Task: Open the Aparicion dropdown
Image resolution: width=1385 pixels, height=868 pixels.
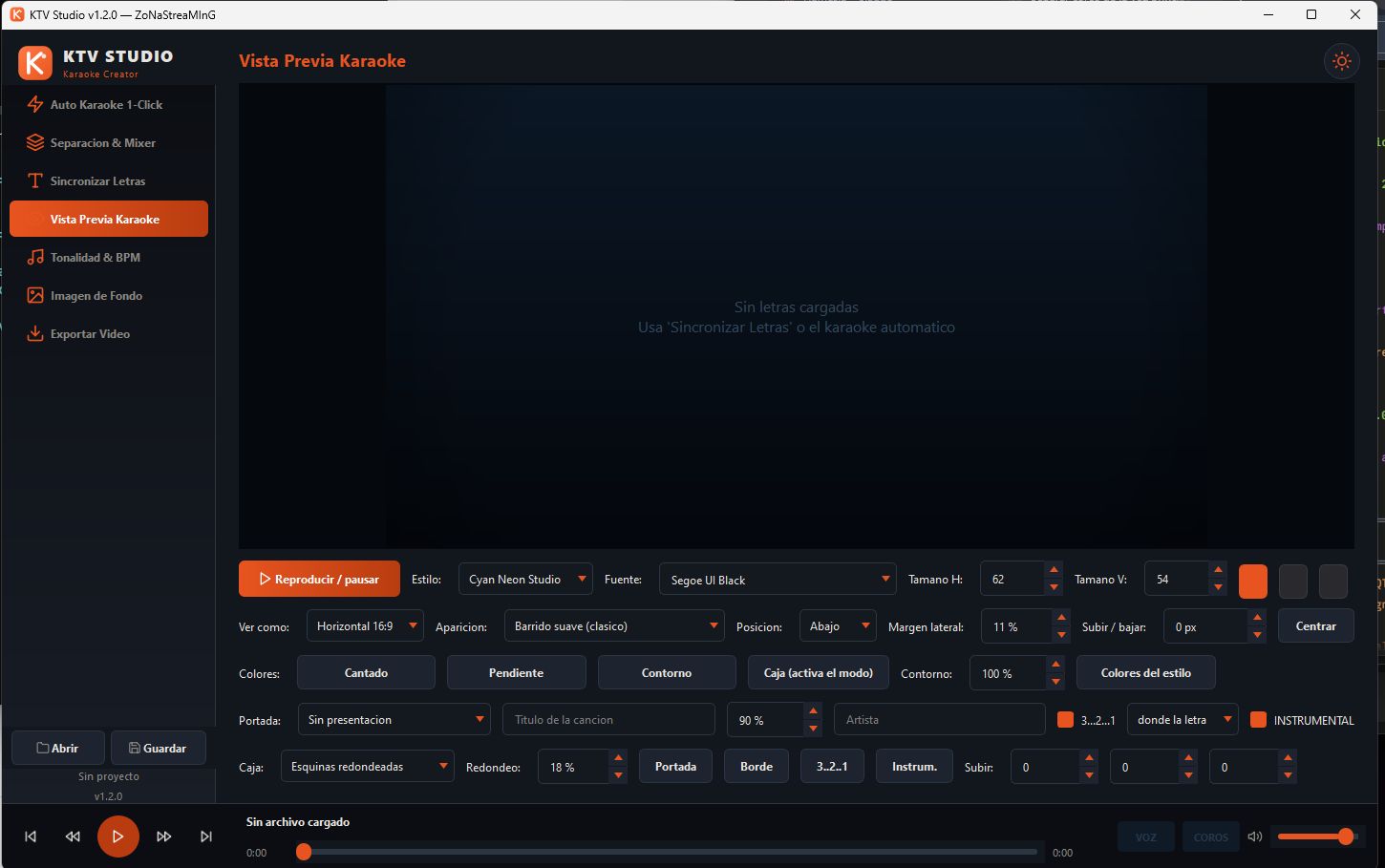Action: pyautogui.click(x=614, y=626)
